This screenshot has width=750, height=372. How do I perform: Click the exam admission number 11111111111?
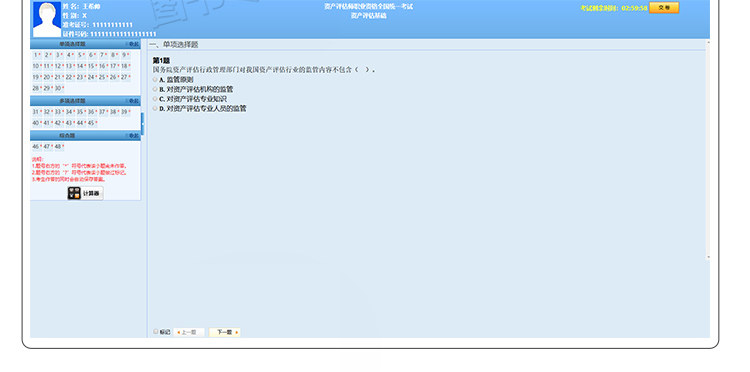tap(112, 25)
